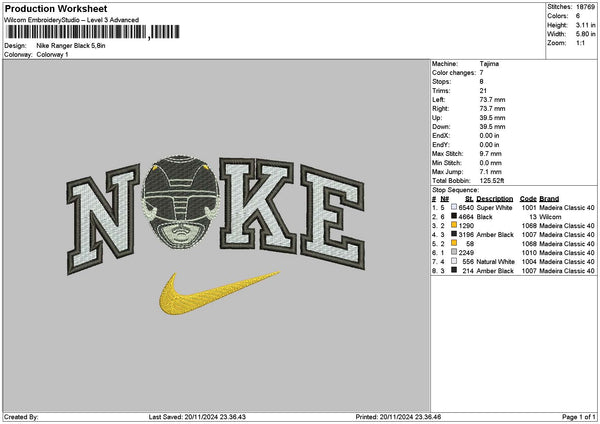Click the code 1001 in stop sequence
Image resolution: width=600 pixels, height=424 pixels.
click(529, 208)
